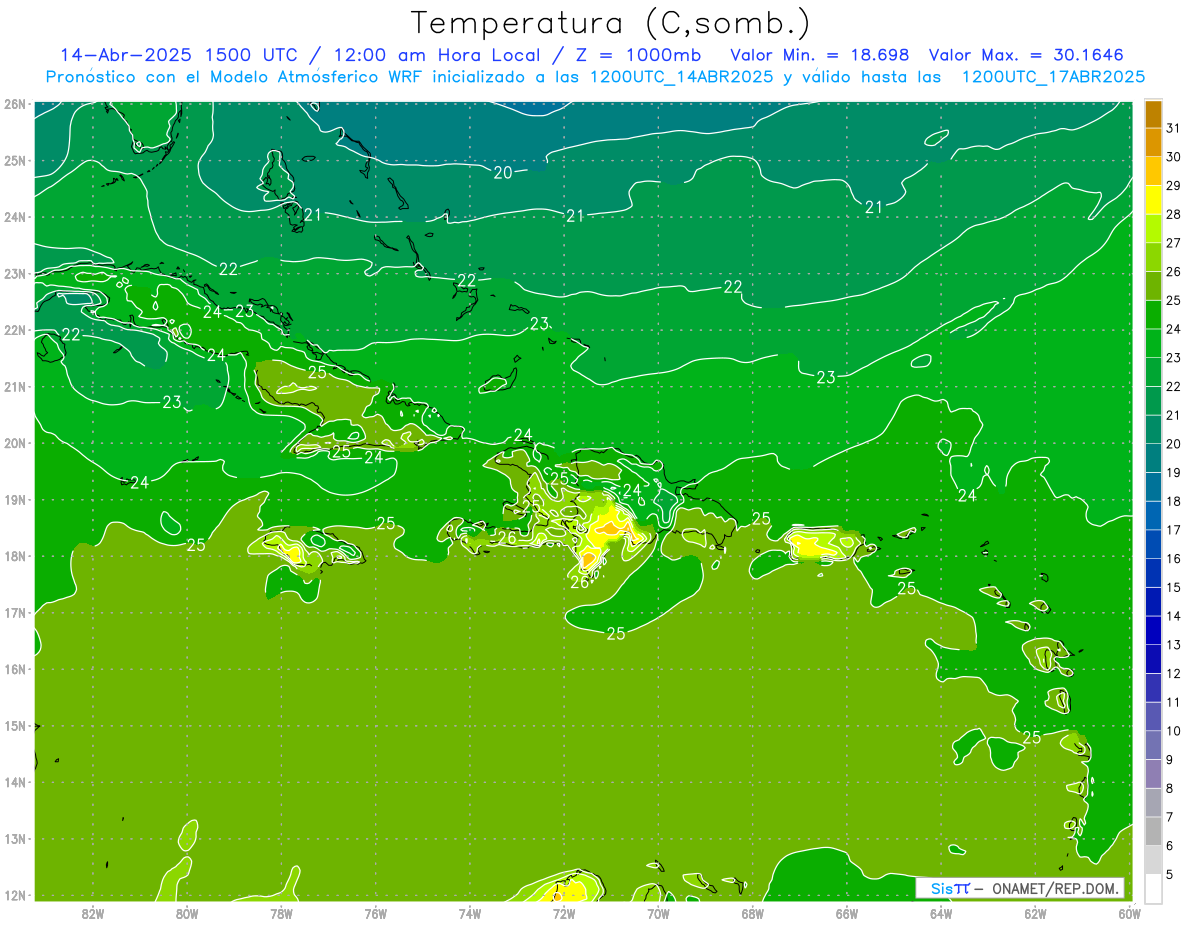The image size is (1200, 927).
Task: Click legend swatch between 12 and 13
Action: pos(1153,658)
